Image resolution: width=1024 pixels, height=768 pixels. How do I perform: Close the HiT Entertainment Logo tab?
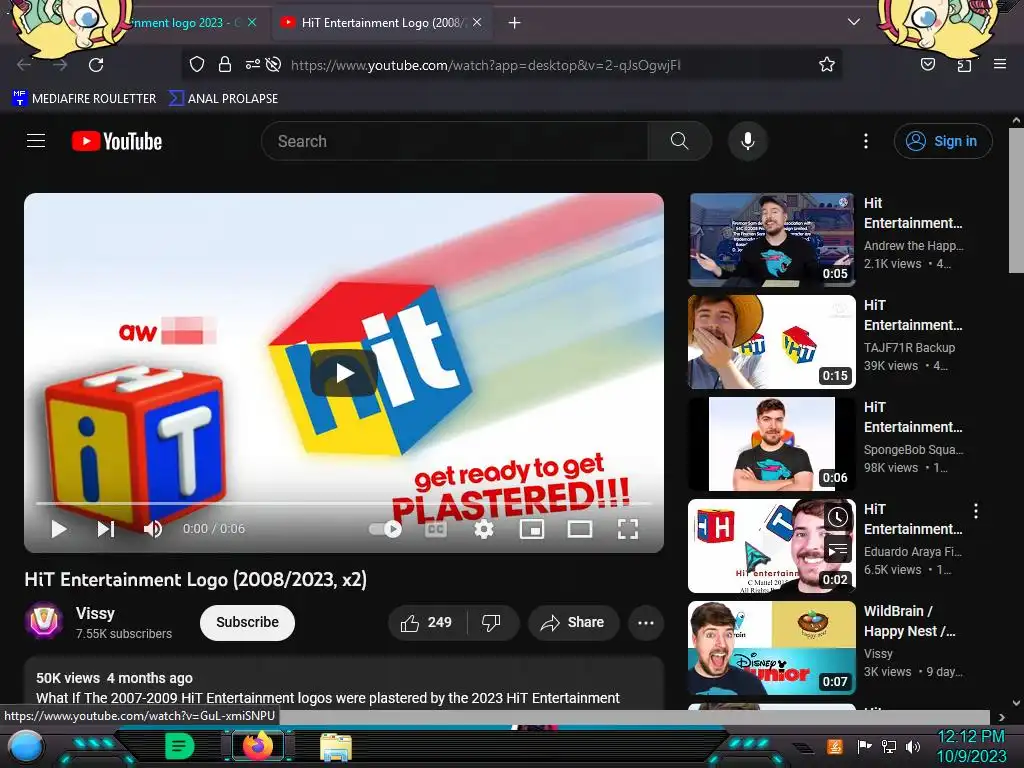477,22
